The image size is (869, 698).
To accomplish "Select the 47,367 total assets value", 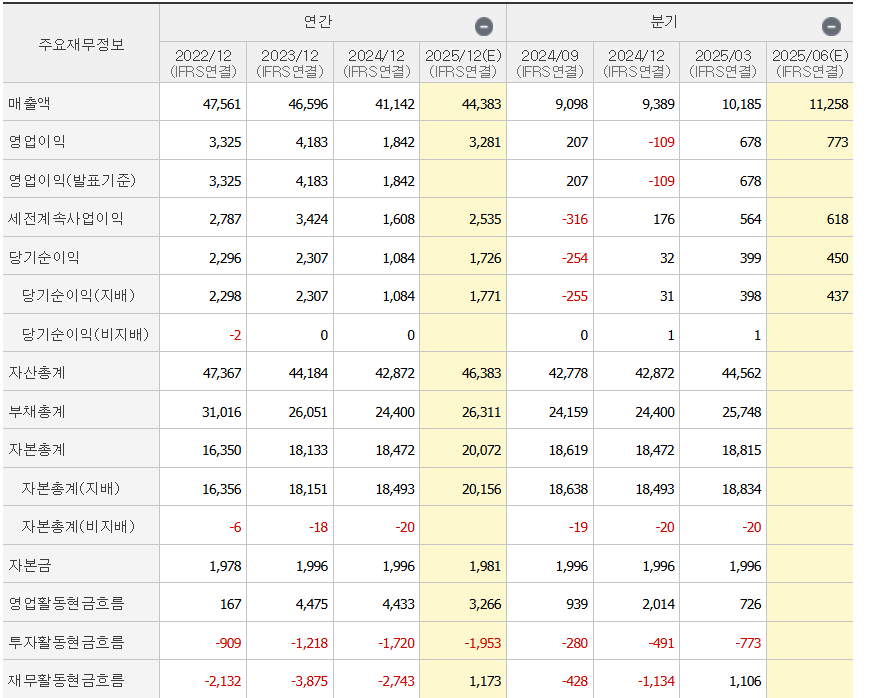I will coord(222,374).
